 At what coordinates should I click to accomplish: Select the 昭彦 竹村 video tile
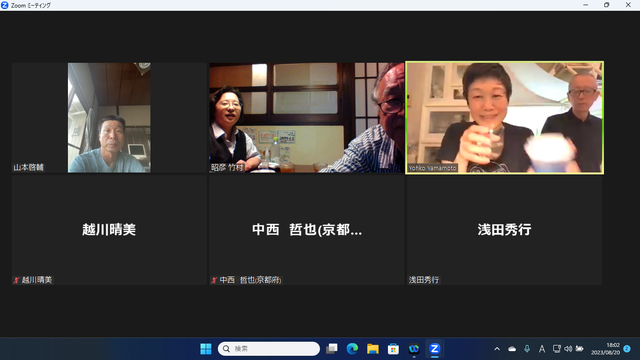pos(307,118)
